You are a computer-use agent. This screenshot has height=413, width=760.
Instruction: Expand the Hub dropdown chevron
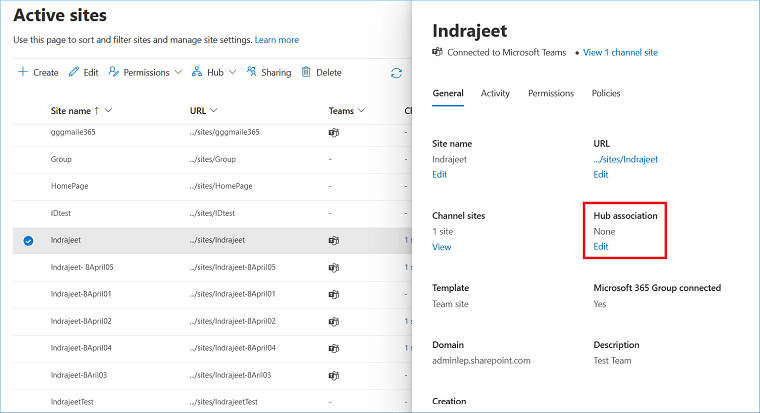coord(233,72)
